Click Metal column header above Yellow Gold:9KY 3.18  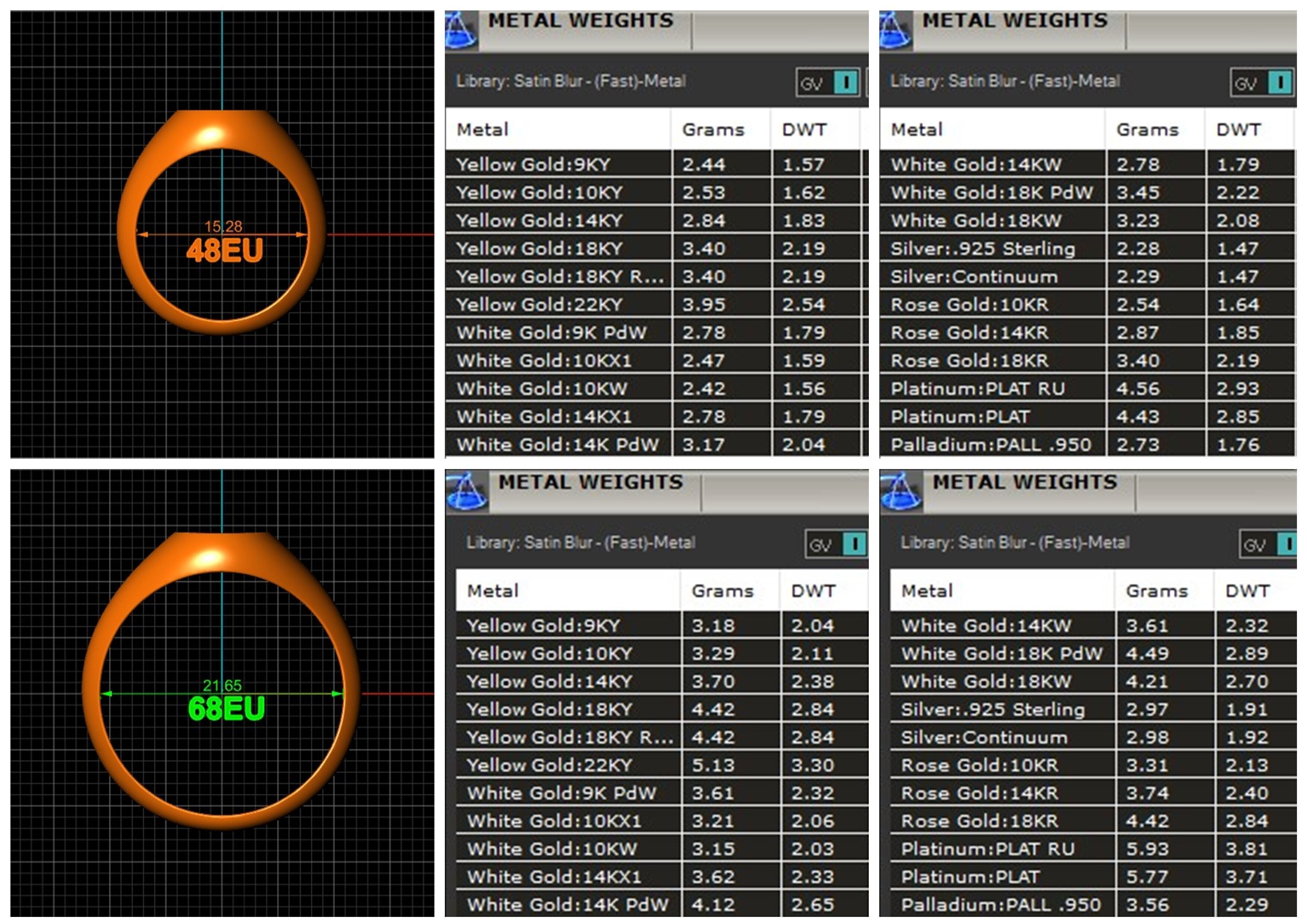(493, 591)
